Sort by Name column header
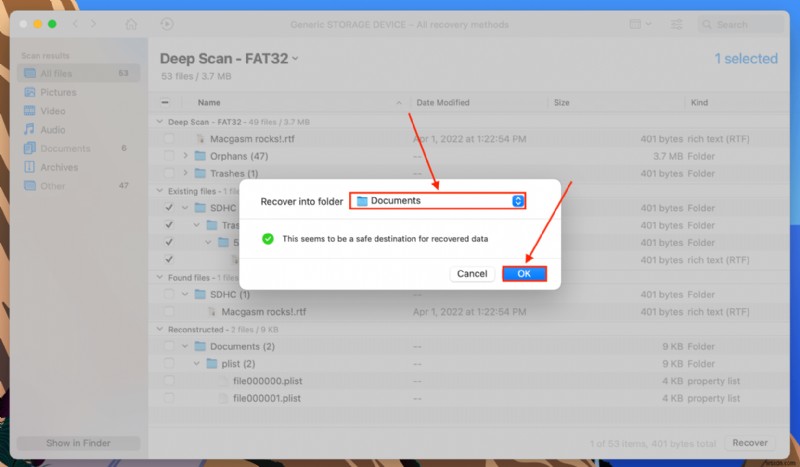Image resolution: width=800 pixels, height=467 pixels. [209, 103]
